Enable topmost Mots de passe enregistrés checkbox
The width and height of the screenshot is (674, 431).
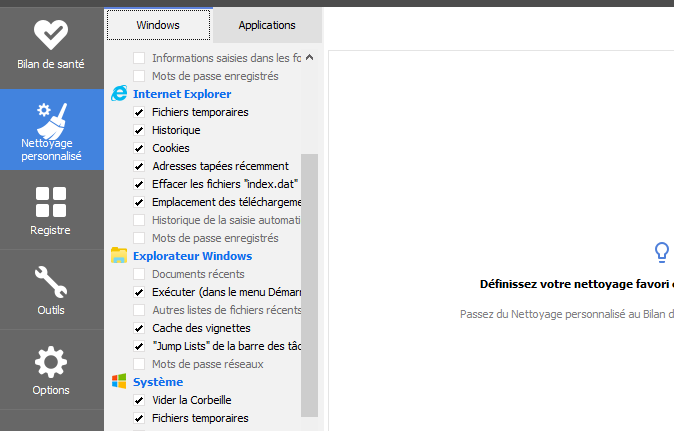[x=139, y=76]
